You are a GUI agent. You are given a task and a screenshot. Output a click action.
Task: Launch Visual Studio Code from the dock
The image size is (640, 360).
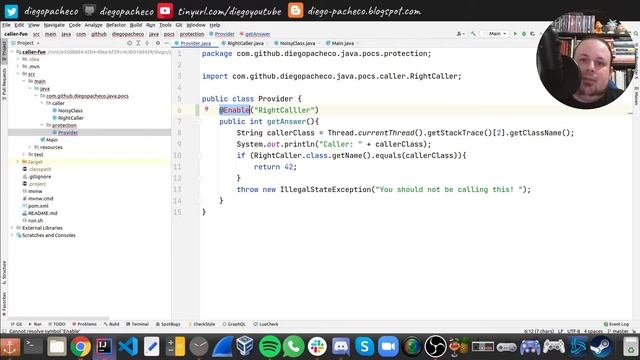128,347
